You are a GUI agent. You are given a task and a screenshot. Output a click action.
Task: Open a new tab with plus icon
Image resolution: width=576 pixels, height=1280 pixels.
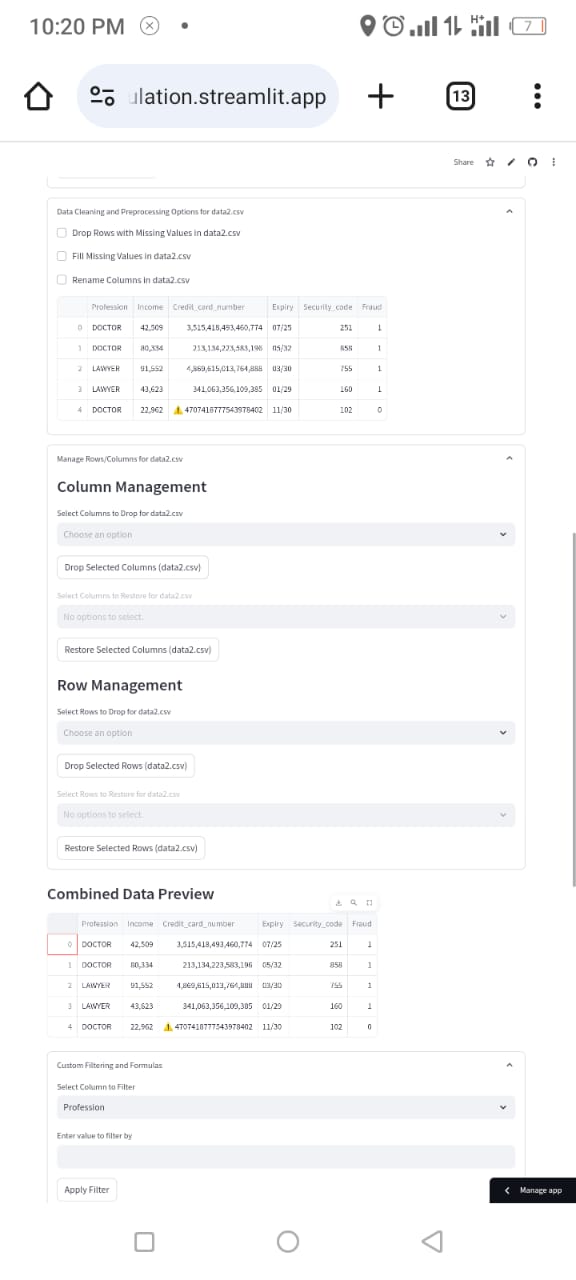point(380,96)
